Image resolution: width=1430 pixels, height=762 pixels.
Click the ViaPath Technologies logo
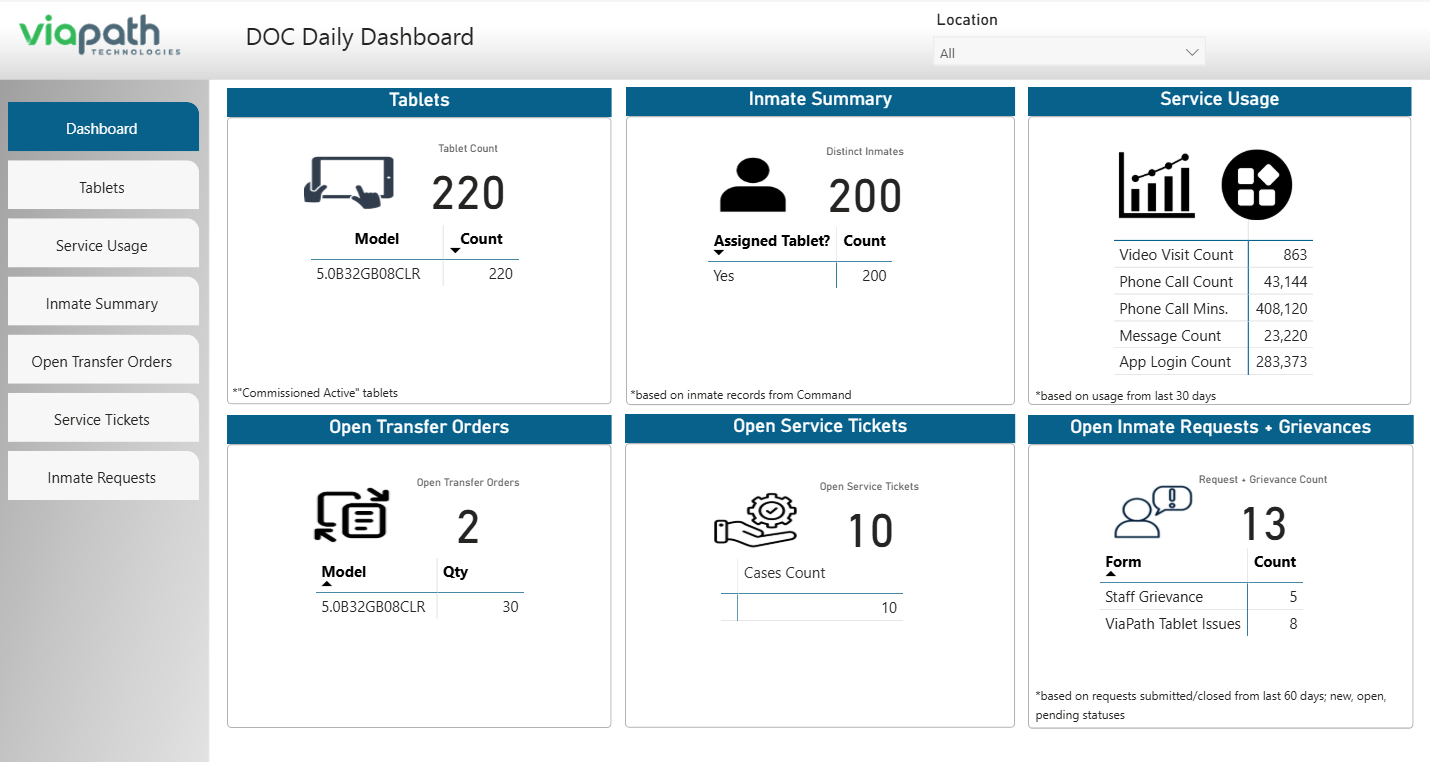pyautogui.click(x=100, y=37)
